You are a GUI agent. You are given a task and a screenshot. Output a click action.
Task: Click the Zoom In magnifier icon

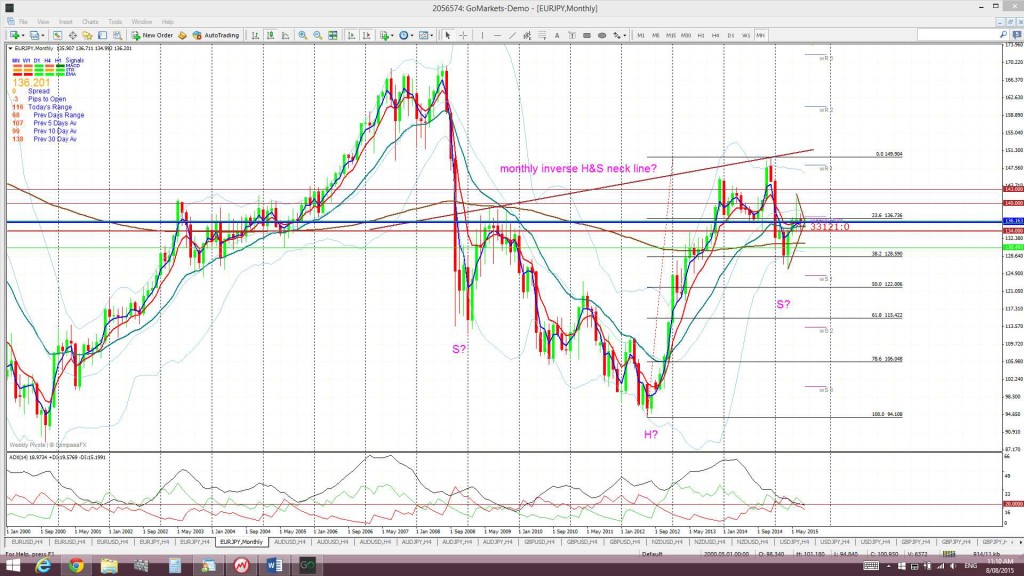pyautogui.click(x=302, y=35)
